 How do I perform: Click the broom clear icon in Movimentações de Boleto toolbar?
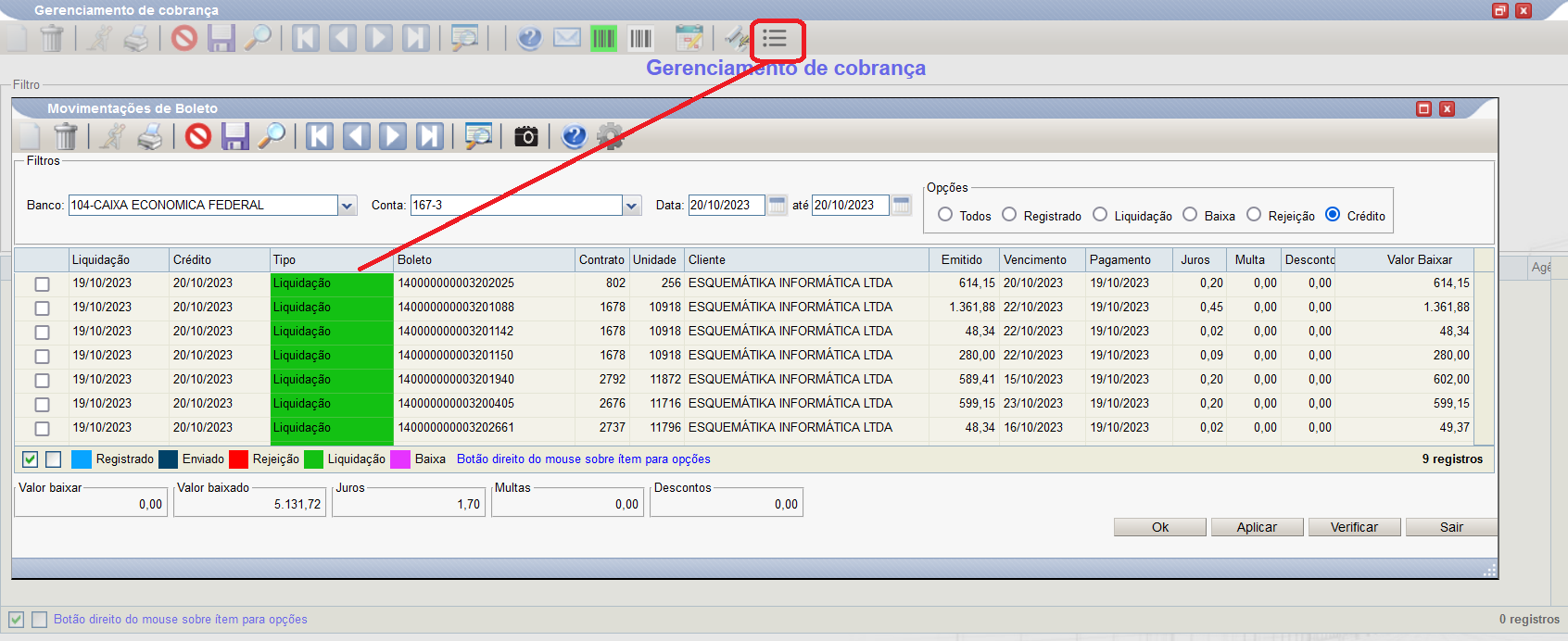pos(113,136)
